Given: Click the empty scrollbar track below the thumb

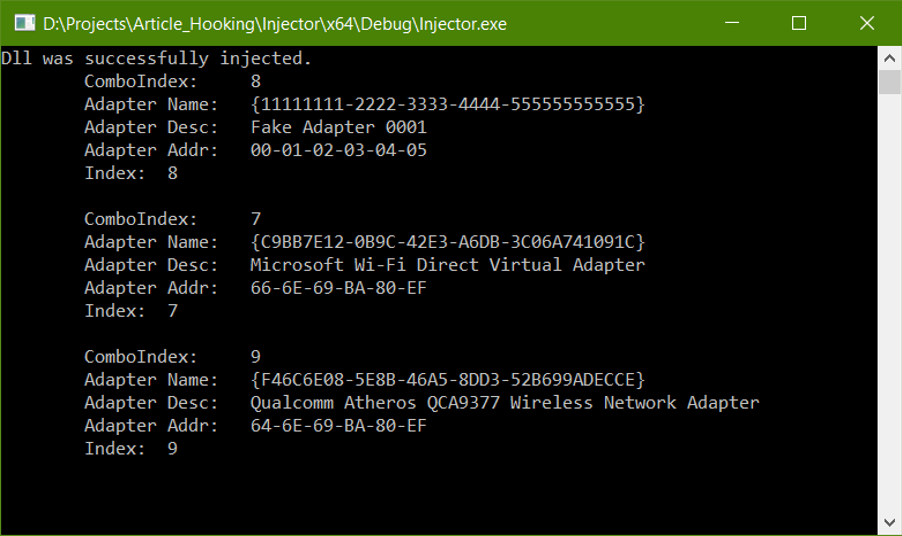Looking at the screenshot, I should [890, 300].
